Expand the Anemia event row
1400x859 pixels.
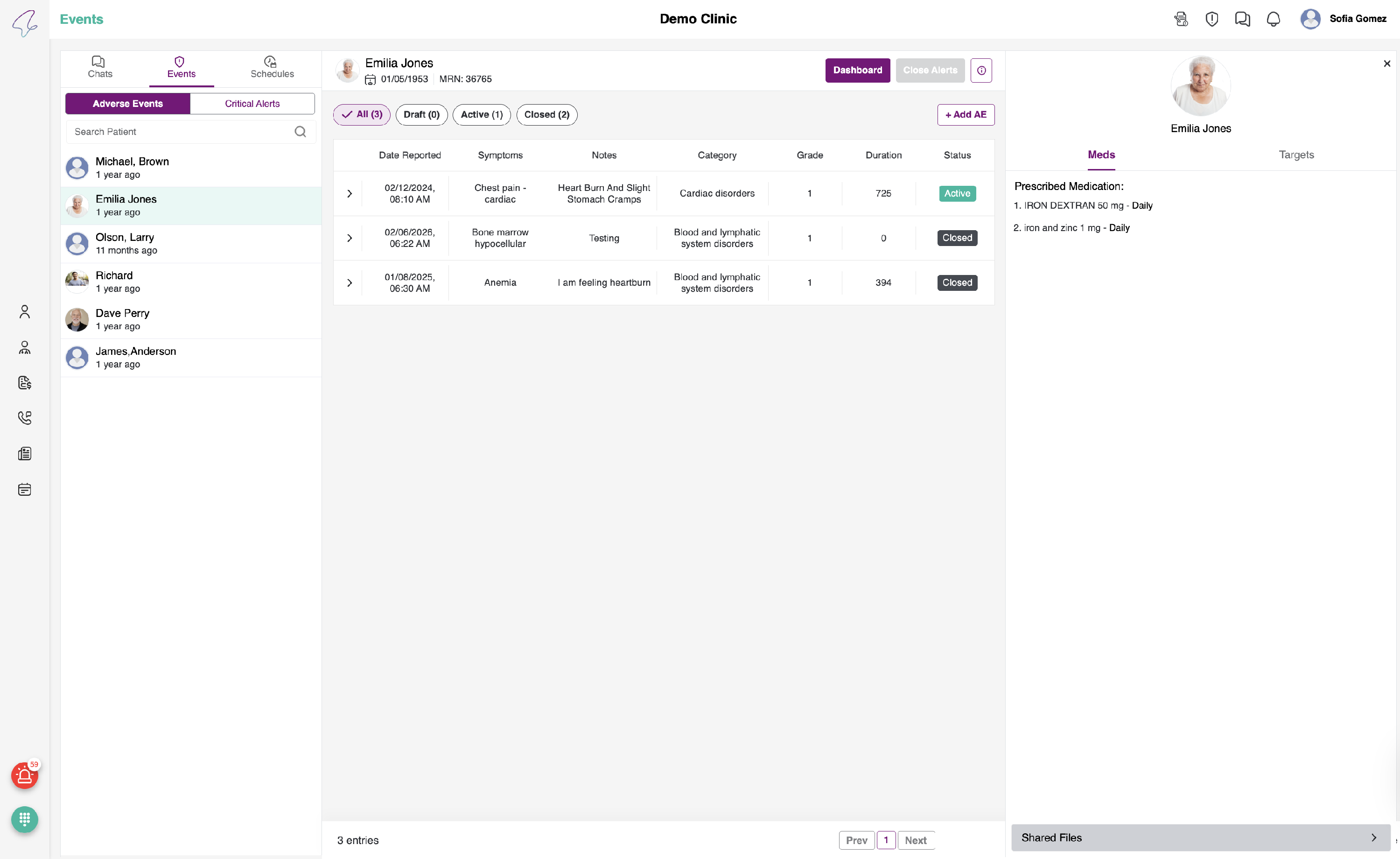point(350,282)
